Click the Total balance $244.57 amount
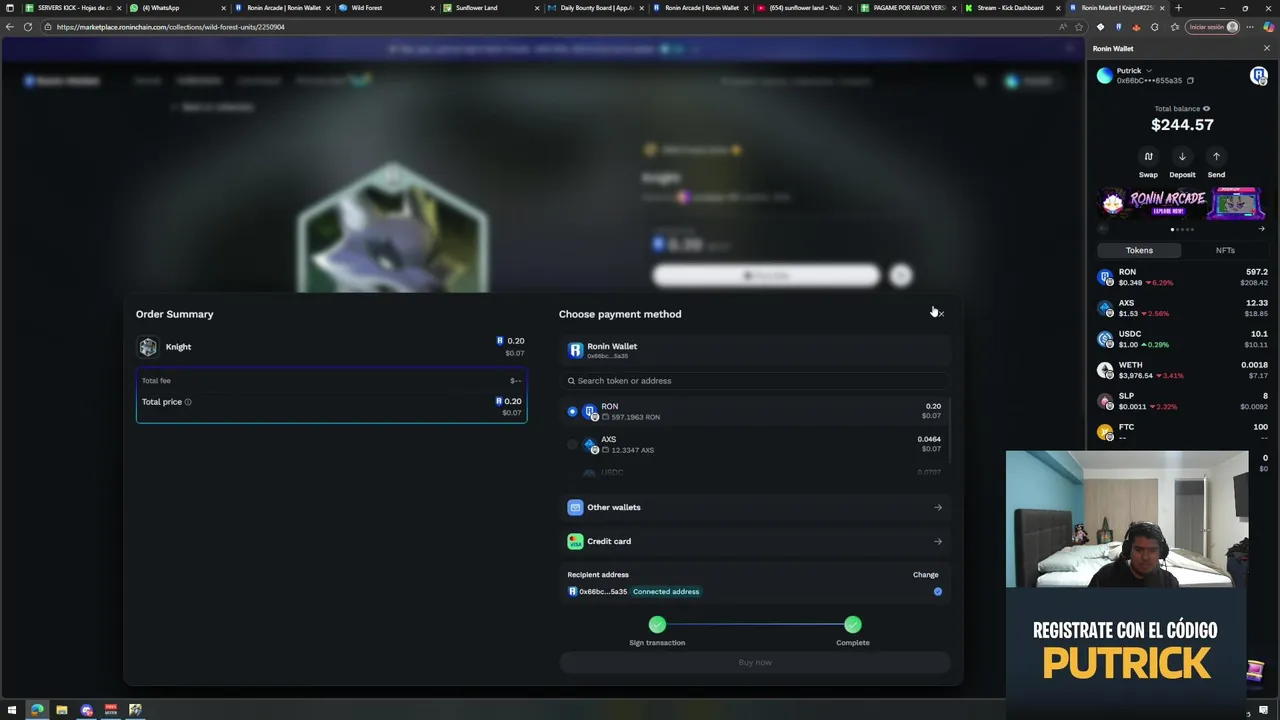The height and width of the screenshot is (720, 1280). point(1182,125)
